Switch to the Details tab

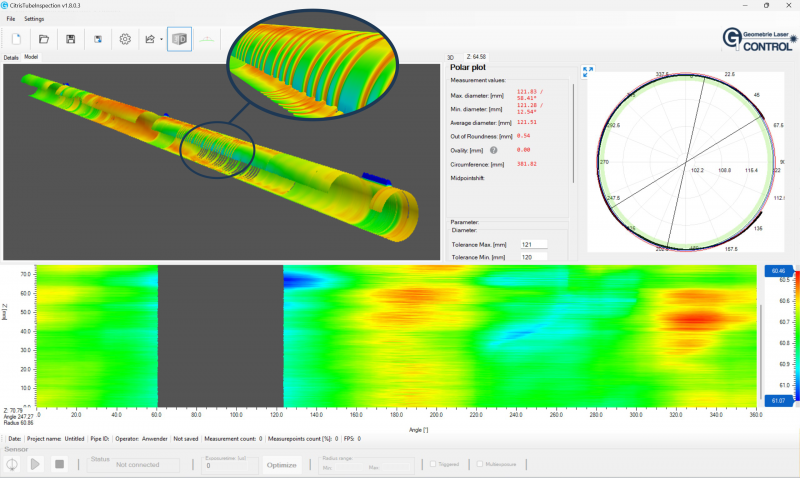(11, 58)
